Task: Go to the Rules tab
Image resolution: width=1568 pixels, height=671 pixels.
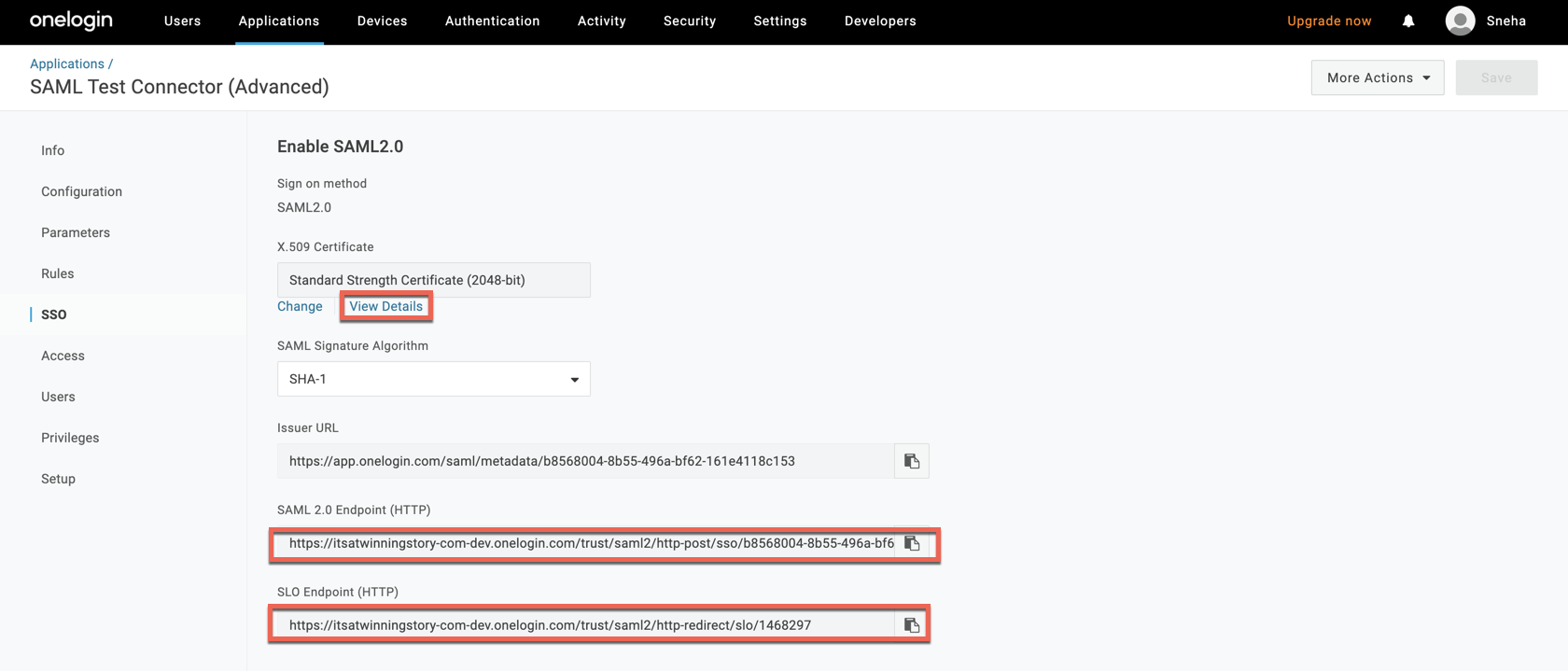Action: point(58,273)
